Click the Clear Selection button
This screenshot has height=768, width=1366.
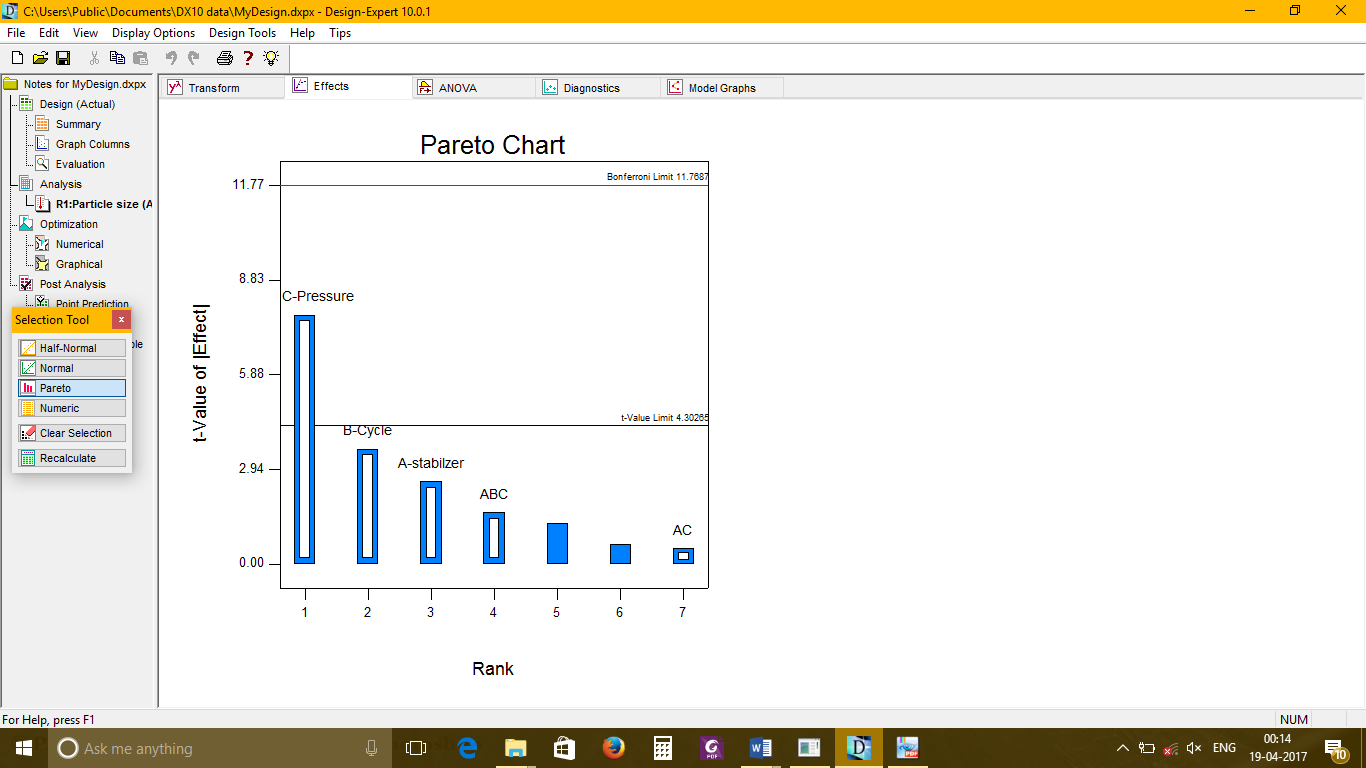tap(72, 433)
